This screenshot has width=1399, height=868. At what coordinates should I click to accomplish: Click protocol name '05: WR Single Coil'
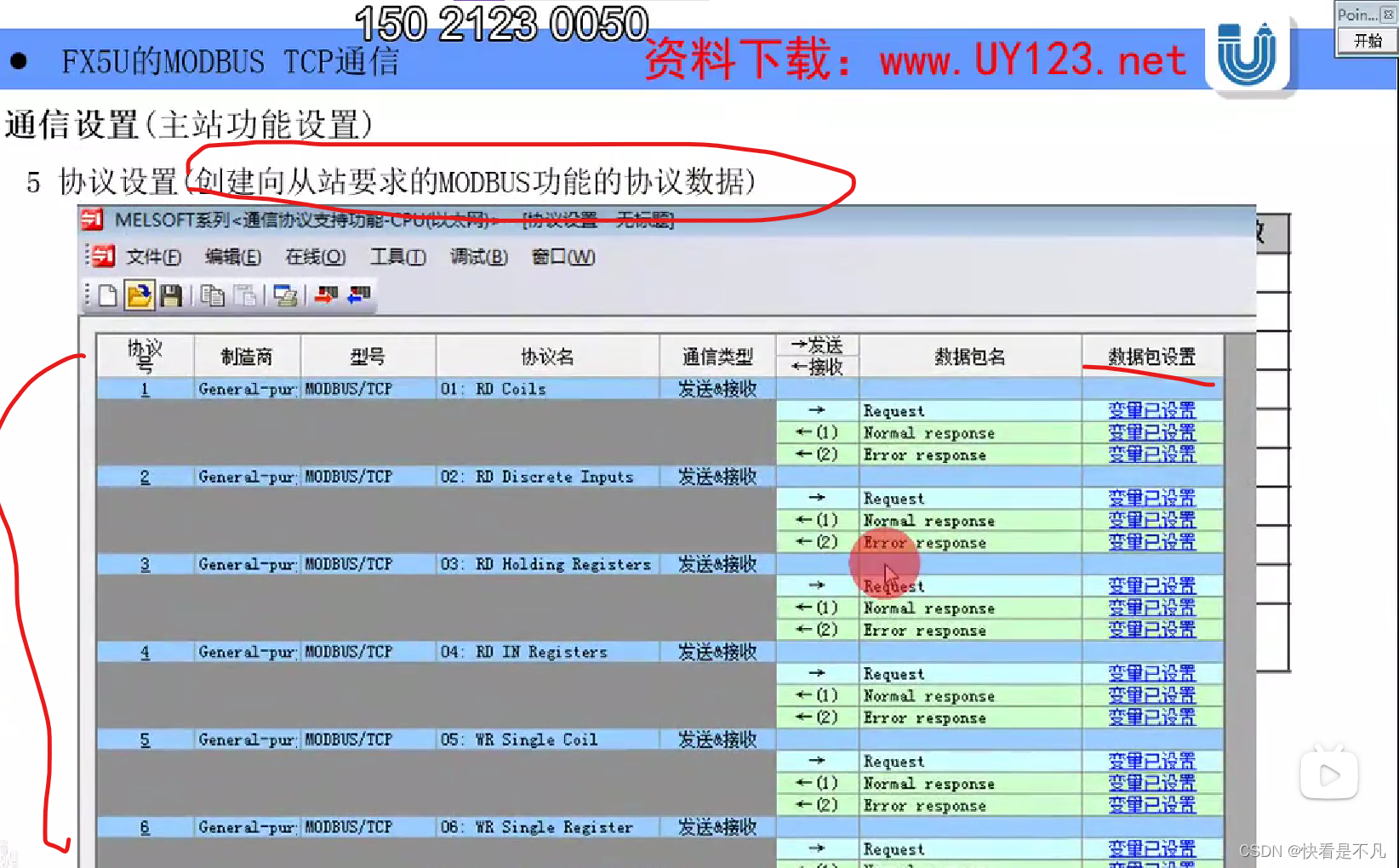pyautogui.click(x=519, y=740)
